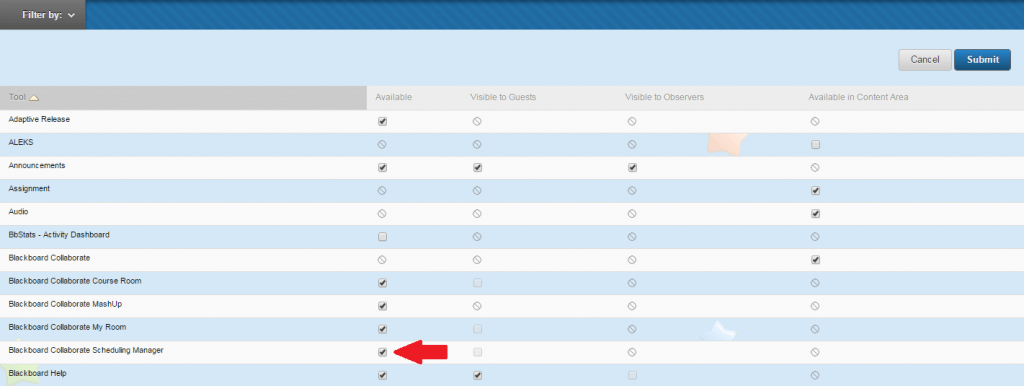Uncheck Visible to Guests for Announcements
The width and height of the screenshot is (1024, 386).
coord(477,167)
